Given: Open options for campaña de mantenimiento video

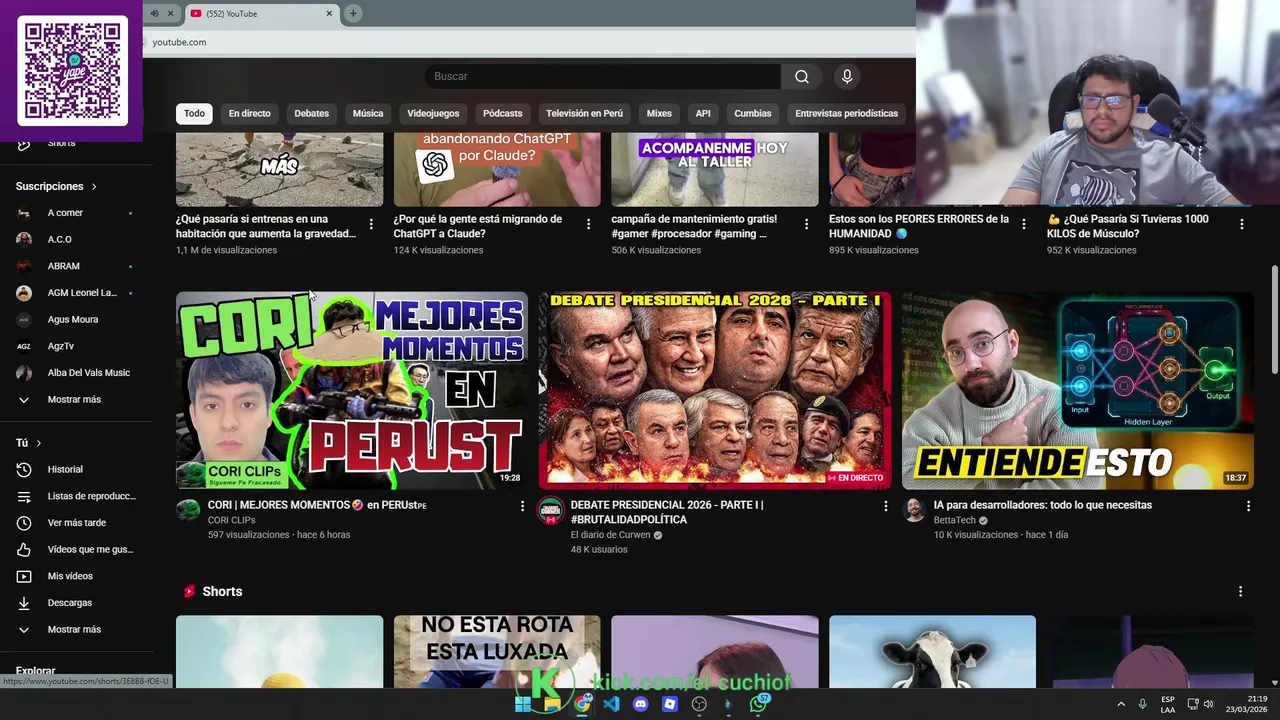Looking at the screenshot, I should point(806,224).
